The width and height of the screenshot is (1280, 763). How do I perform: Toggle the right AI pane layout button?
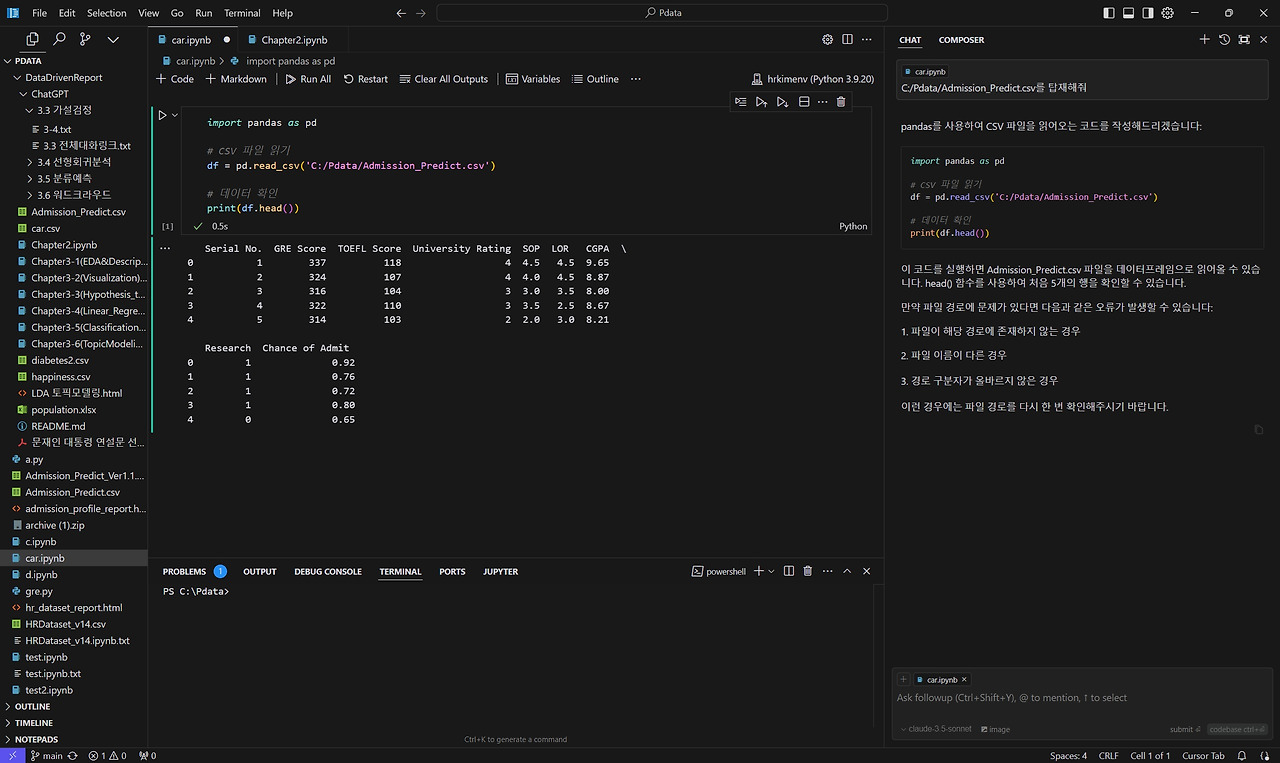click(1148, 13)
